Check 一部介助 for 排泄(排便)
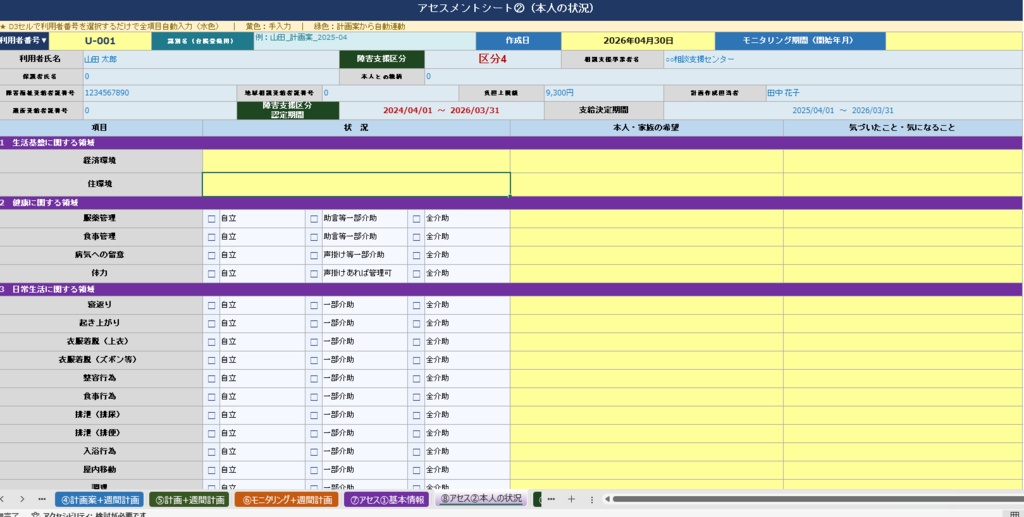Image resolution: width=1024 pixels, height=517 pixels. 315,433
